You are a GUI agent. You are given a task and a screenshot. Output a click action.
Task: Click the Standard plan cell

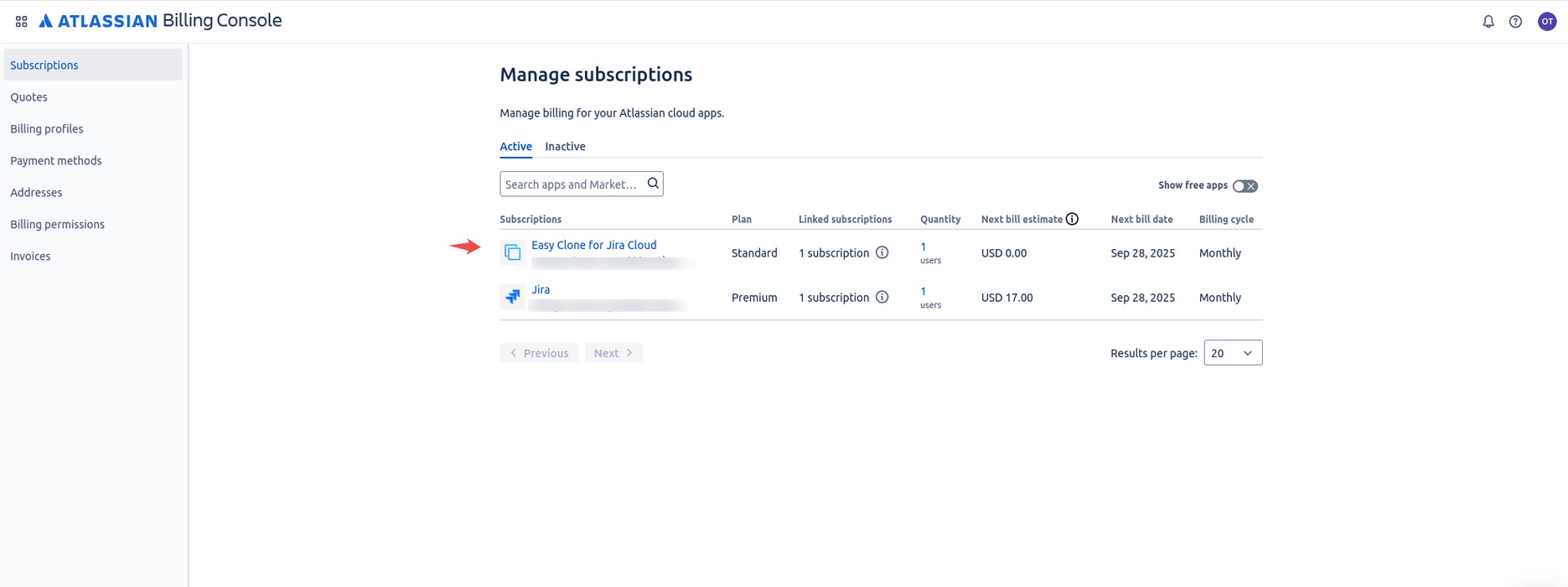[x=754, y=252]
